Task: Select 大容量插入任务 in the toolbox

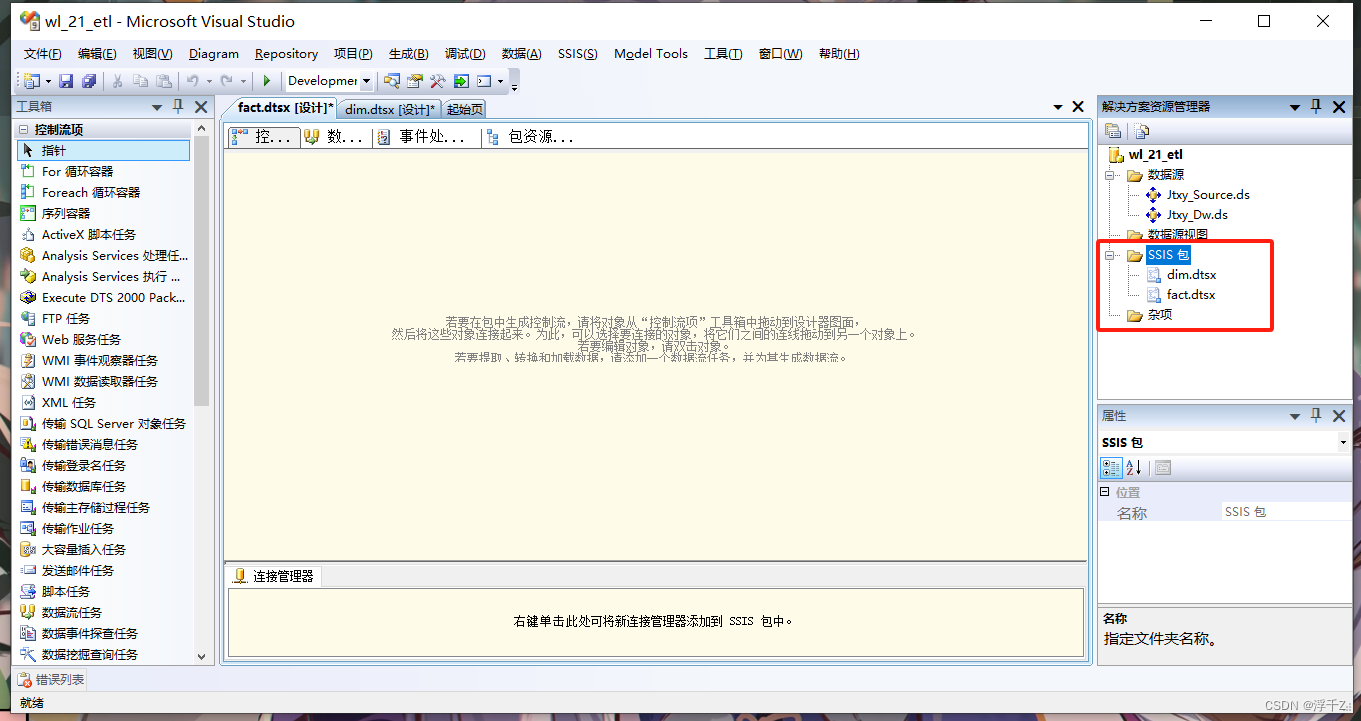Action: pyautogui.click(x=104, y=549)
